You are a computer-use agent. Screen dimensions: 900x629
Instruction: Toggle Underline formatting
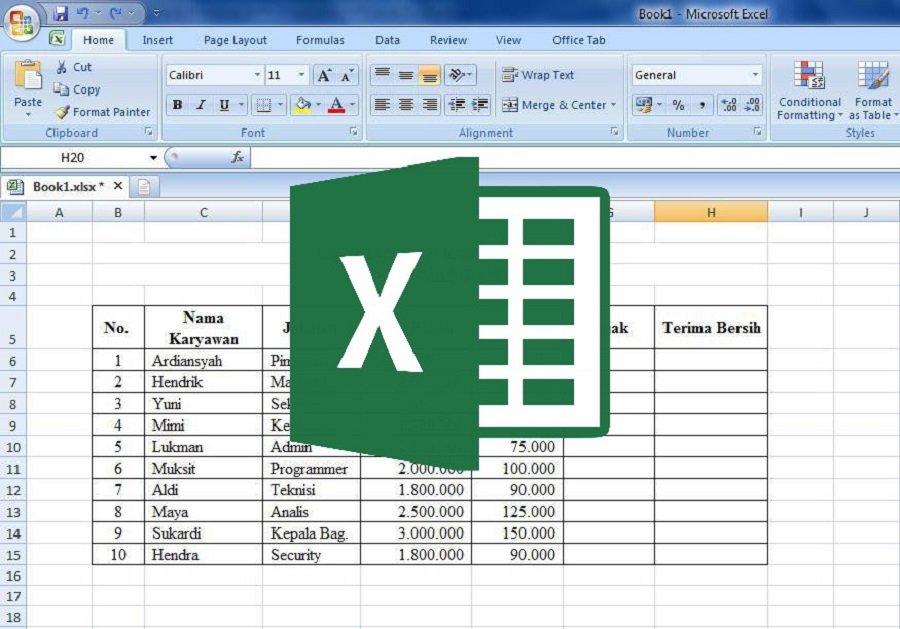pyautogui.click(x=224, y=105)
